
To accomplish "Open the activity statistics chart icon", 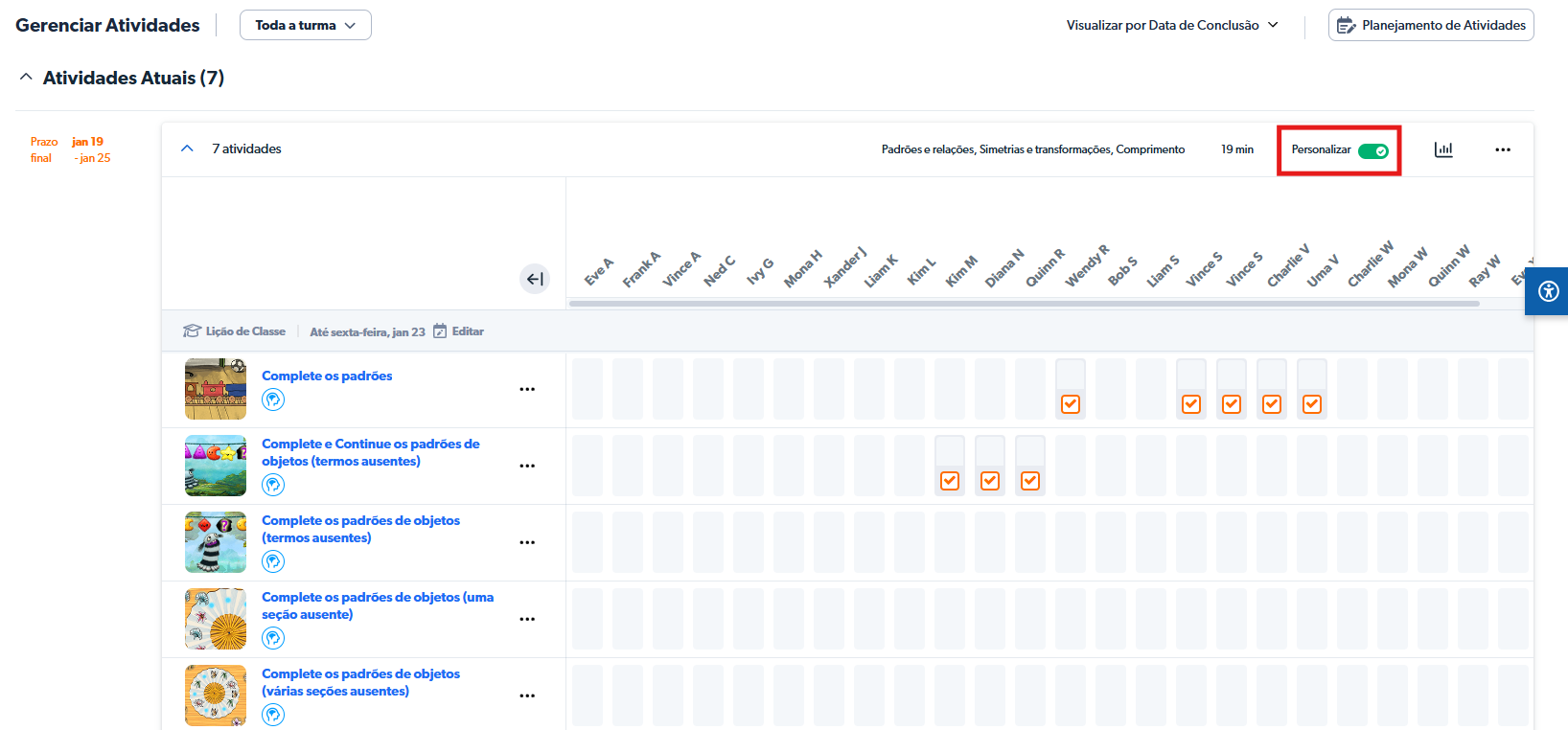I will pos(1442,149).
